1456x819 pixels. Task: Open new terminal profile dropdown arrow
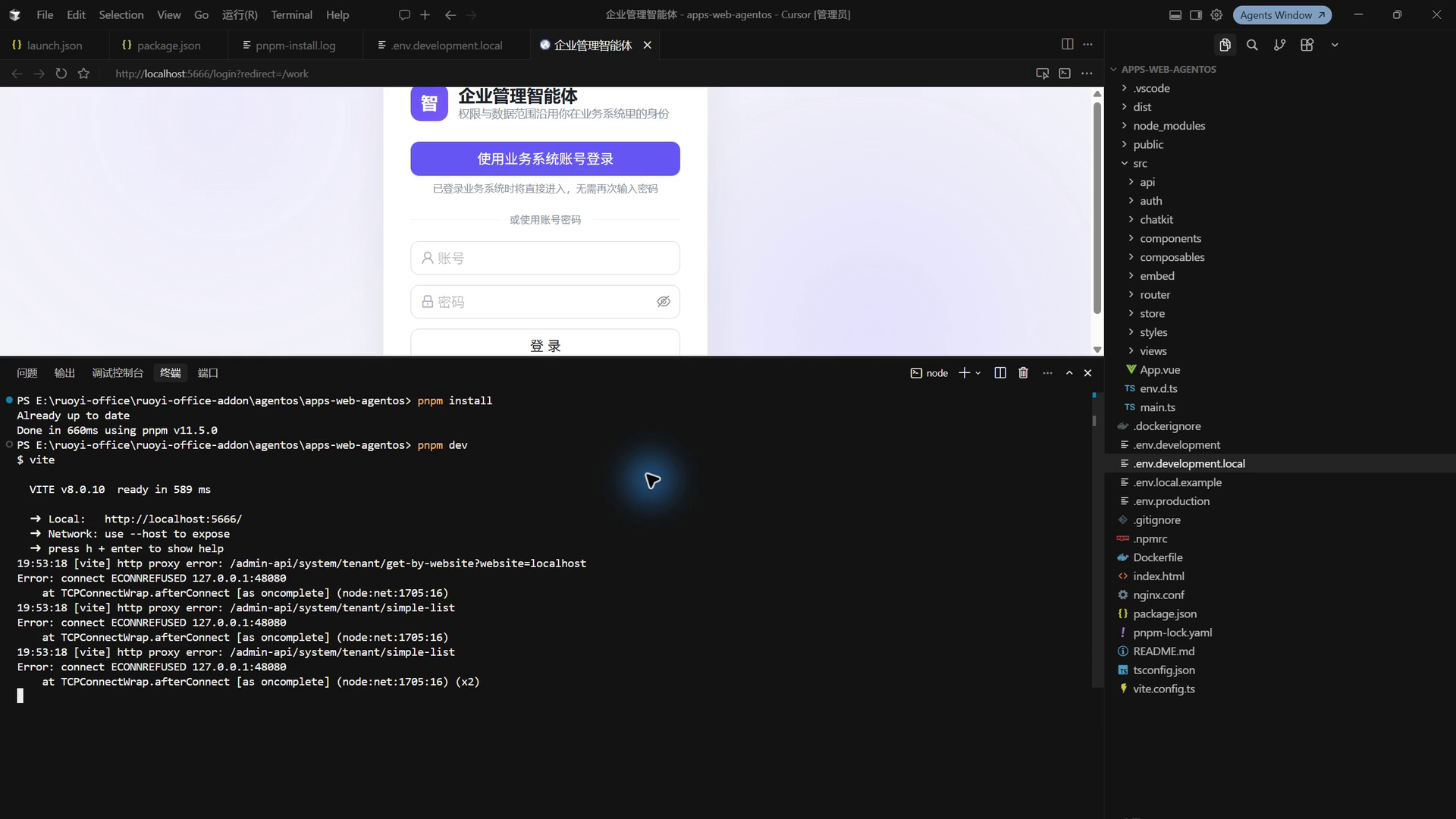coord(978,373)
